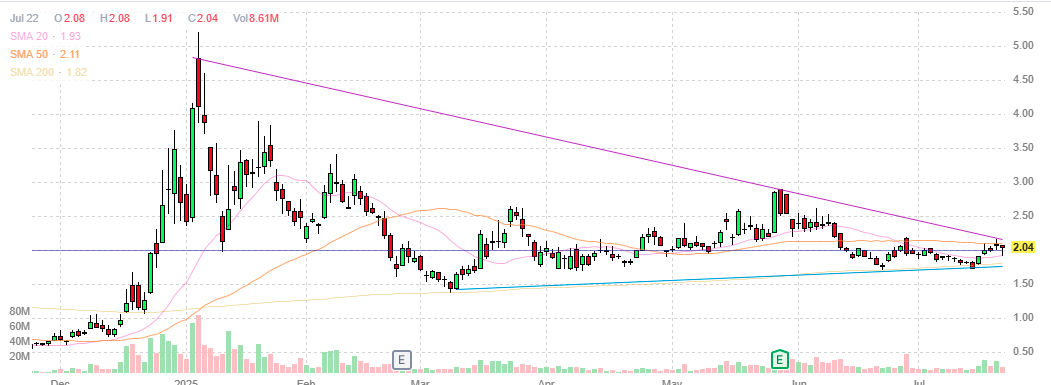Viewport: 1051px width, 385px height.
Task: Click the 80M volume scale label
Action: tap(18, 312)
